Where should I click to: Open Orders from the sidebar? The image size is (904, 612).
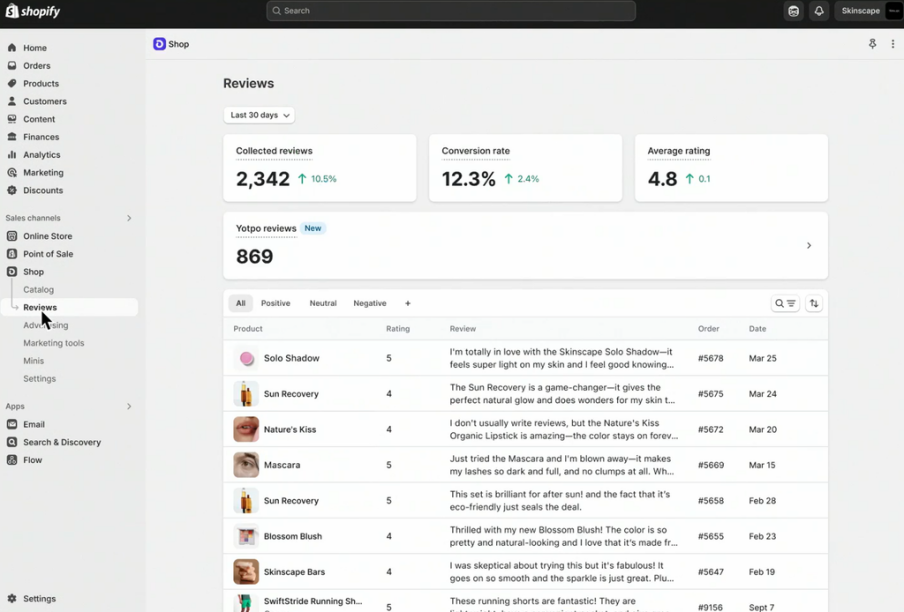(37, 66)
